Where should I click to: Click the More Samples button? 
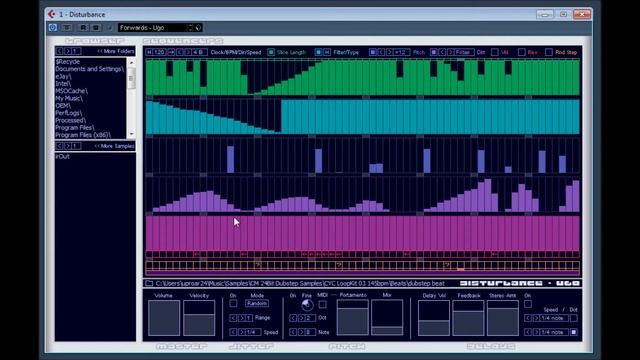[114, 146]
